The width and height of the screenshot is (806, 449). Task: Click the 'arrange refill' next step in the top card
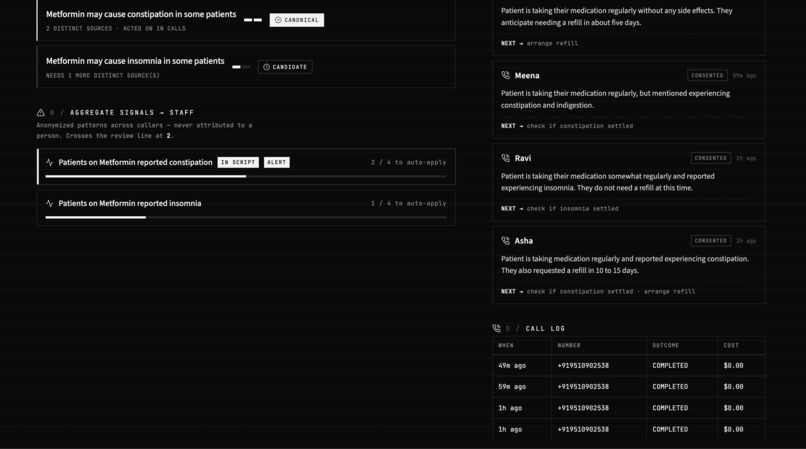[552, 43]
